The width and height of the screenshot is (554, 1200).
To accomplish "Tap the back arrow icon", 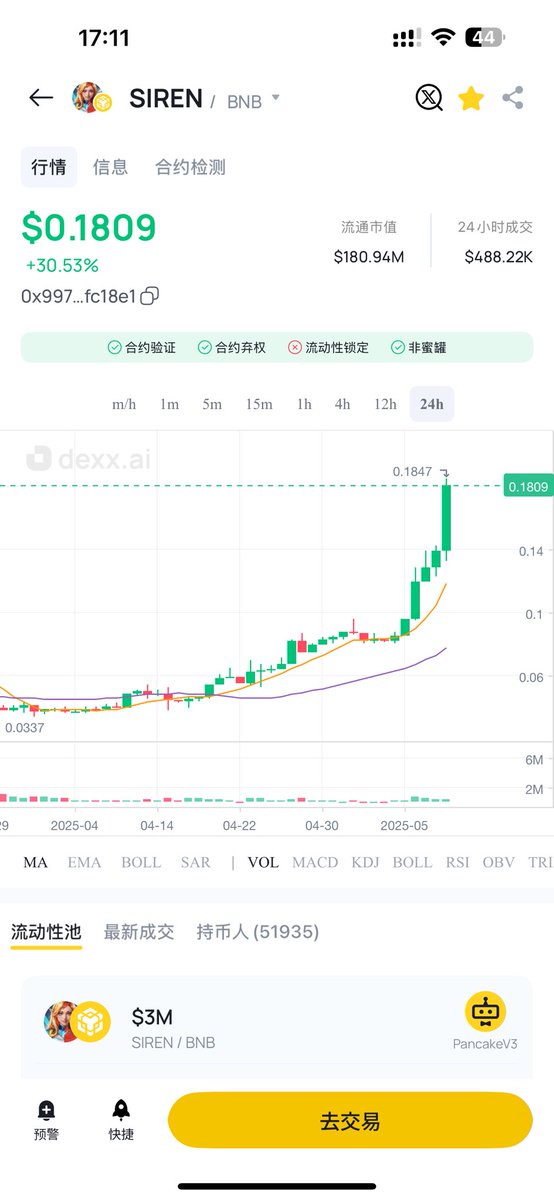I will [x=41, y=97].
